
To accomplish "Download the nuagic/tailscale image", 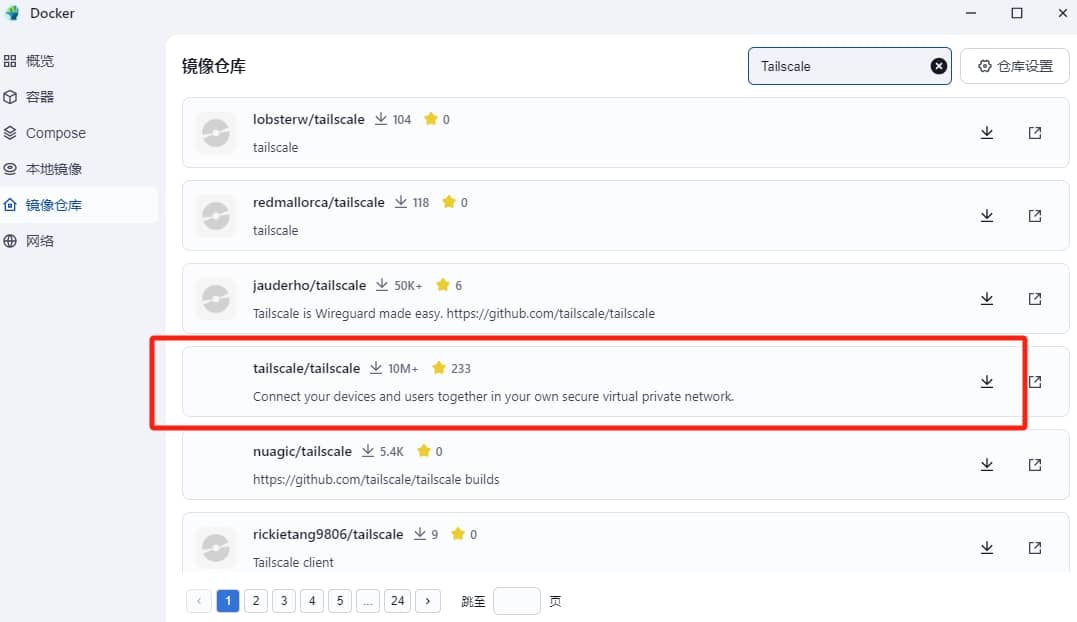I will (x=986, y=465).
